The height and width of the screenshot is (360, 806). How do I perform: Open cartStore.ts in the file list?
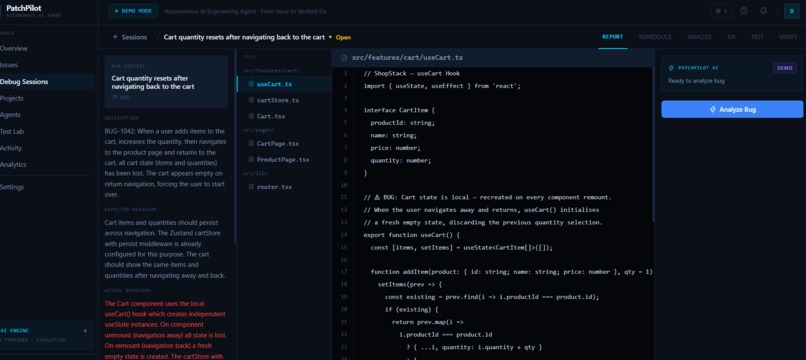point(284,100)
